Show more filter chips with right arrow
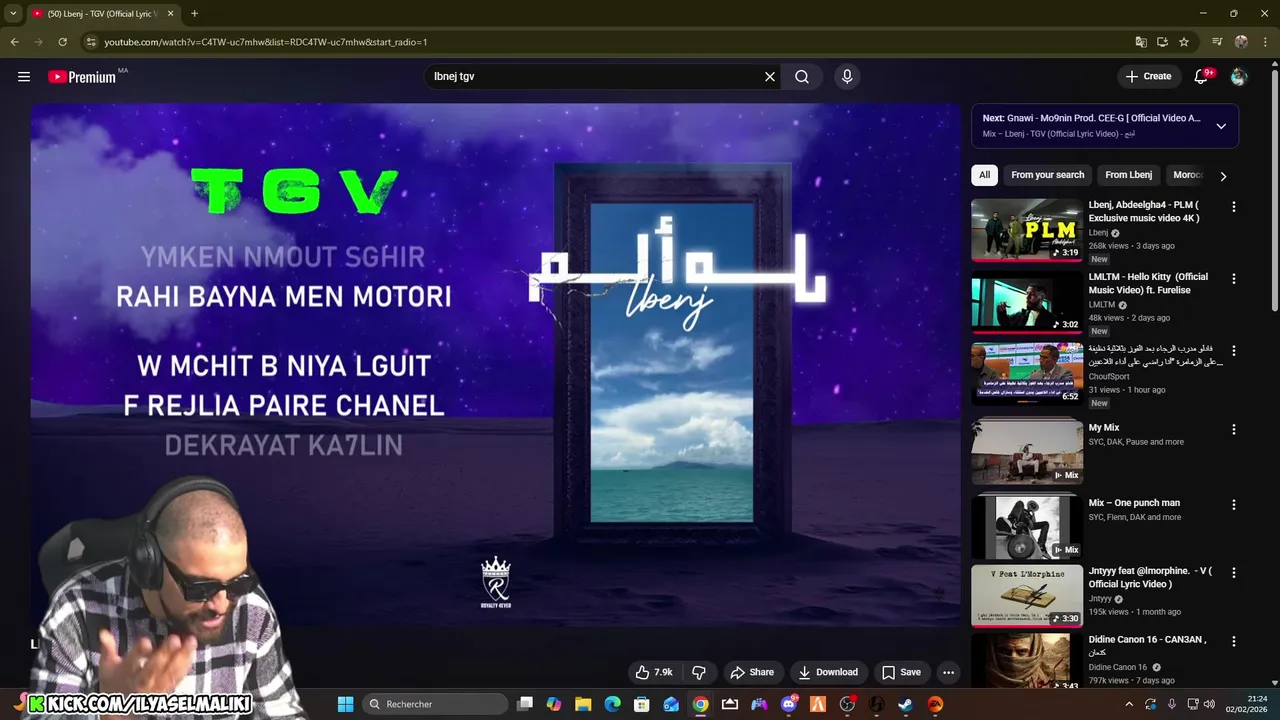Viewport: 1280px width, 720px height. [1223, 176]
